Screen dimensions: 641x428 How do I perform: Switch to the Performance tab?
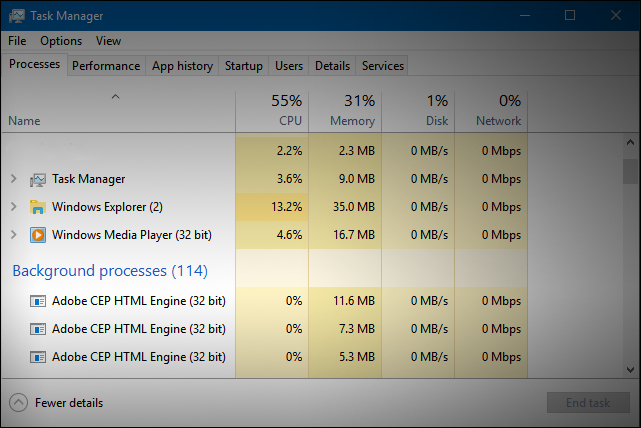pyautogui.click(x=106, y=66)
